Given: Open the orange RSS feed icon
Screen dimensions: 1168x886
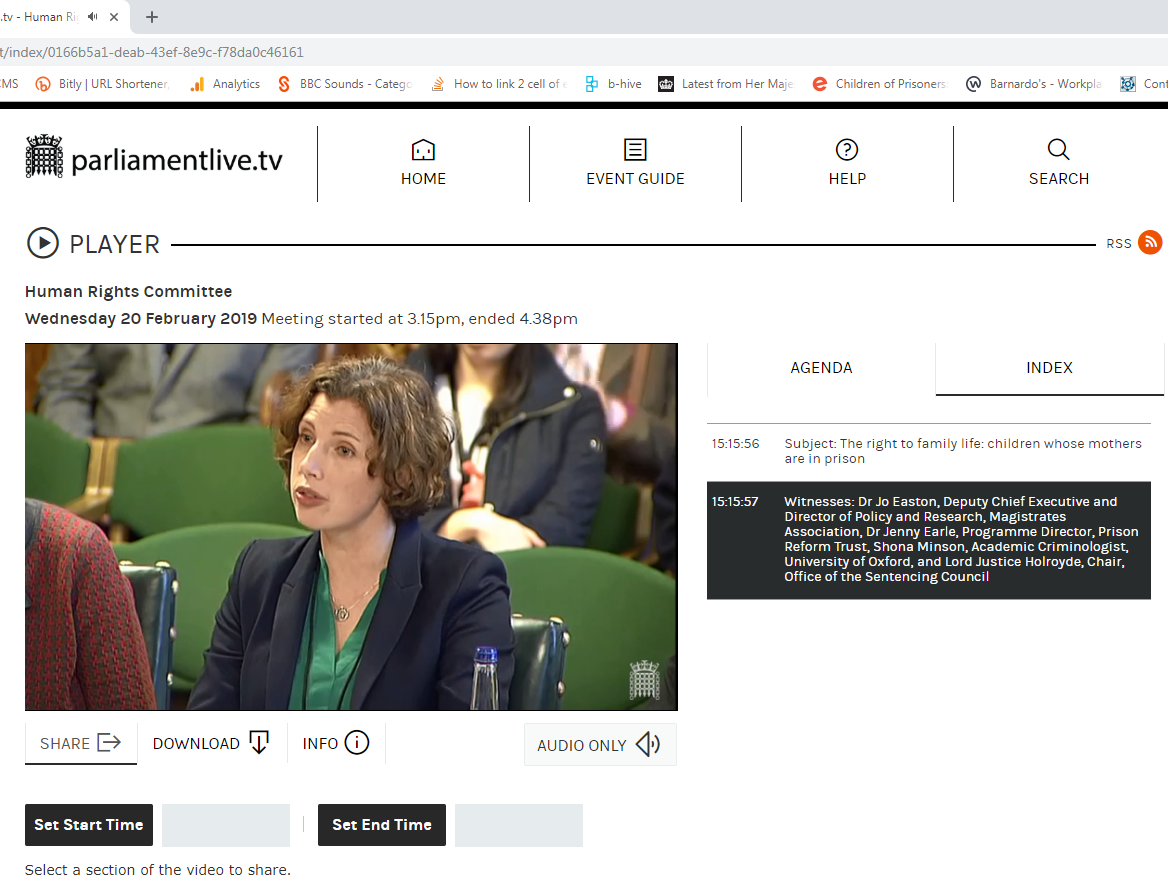Looking at the screenshot, I should tap(1150, 242).
